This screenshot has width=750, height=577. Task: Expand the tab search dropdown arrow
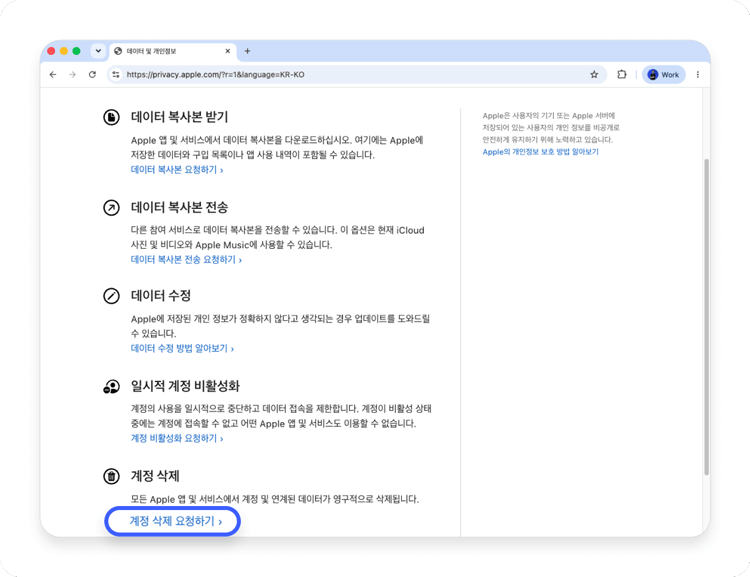(98, 51)
